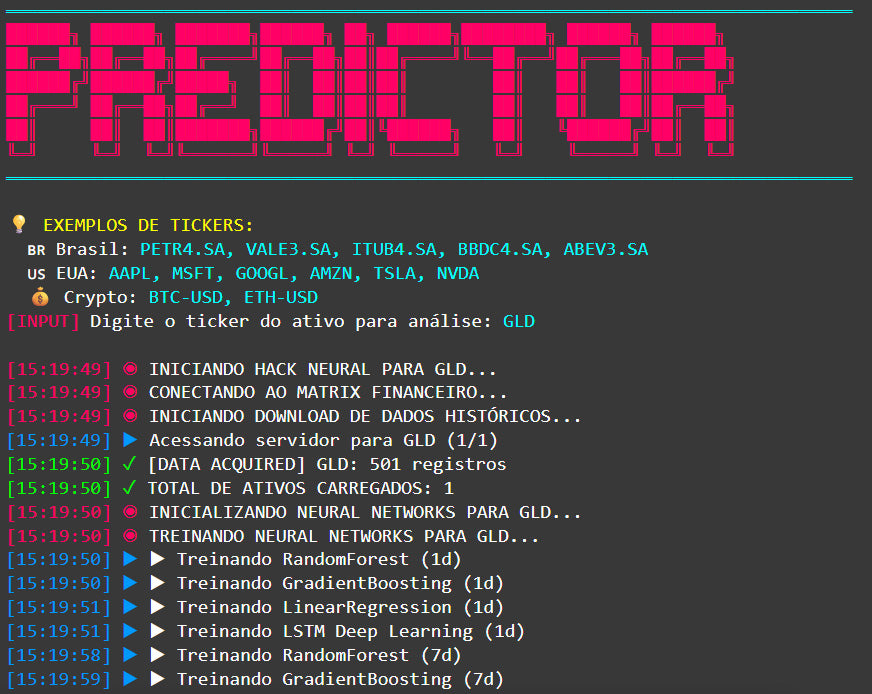Click the red [INPUT] prompt tag
The width and height of the screenshot is (872, 694).
pyautogui.click(x=44, y=321)
